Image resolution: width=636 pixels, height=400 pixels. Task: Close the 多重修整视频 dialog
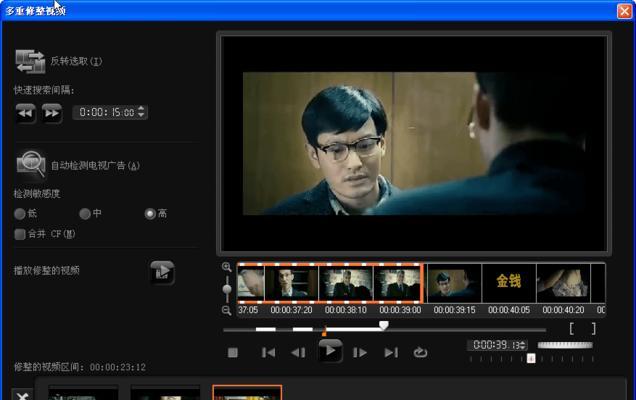pos(625,11)
